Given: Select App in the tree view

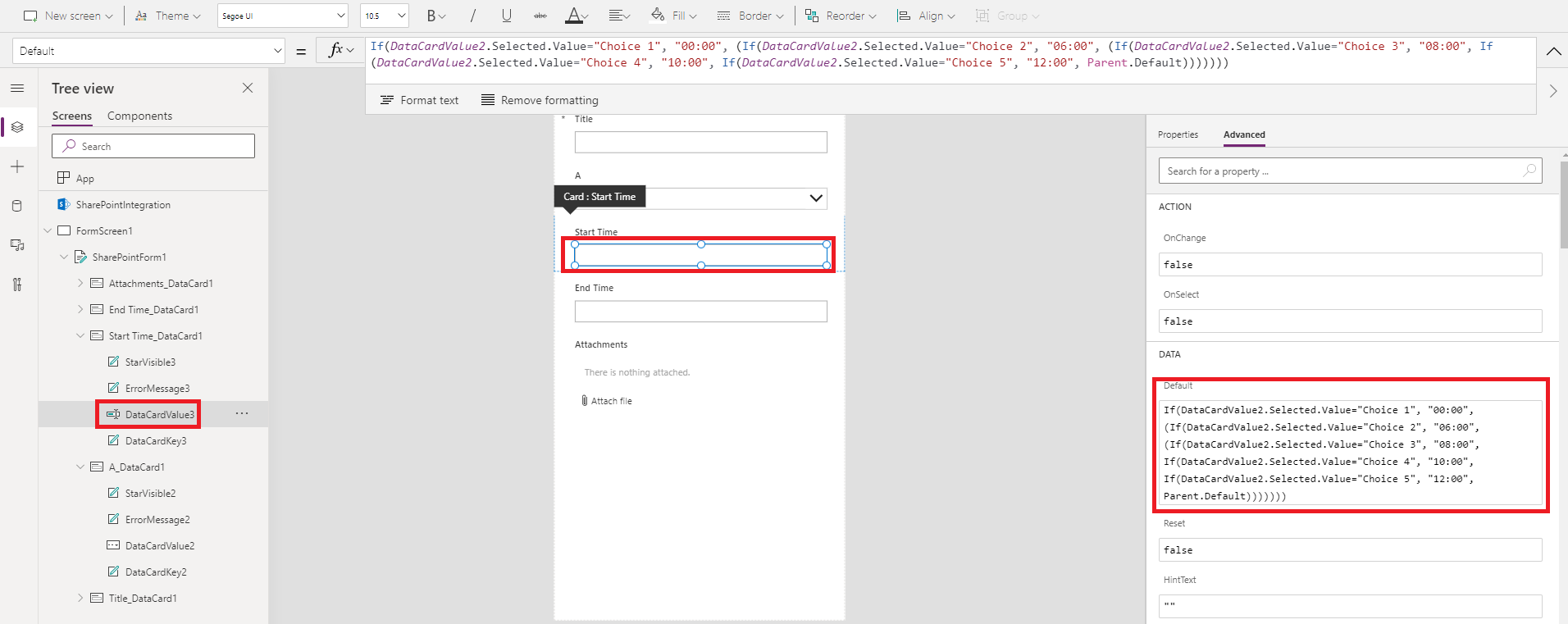Looking at the screenshot, I should [x=75, y=178].
